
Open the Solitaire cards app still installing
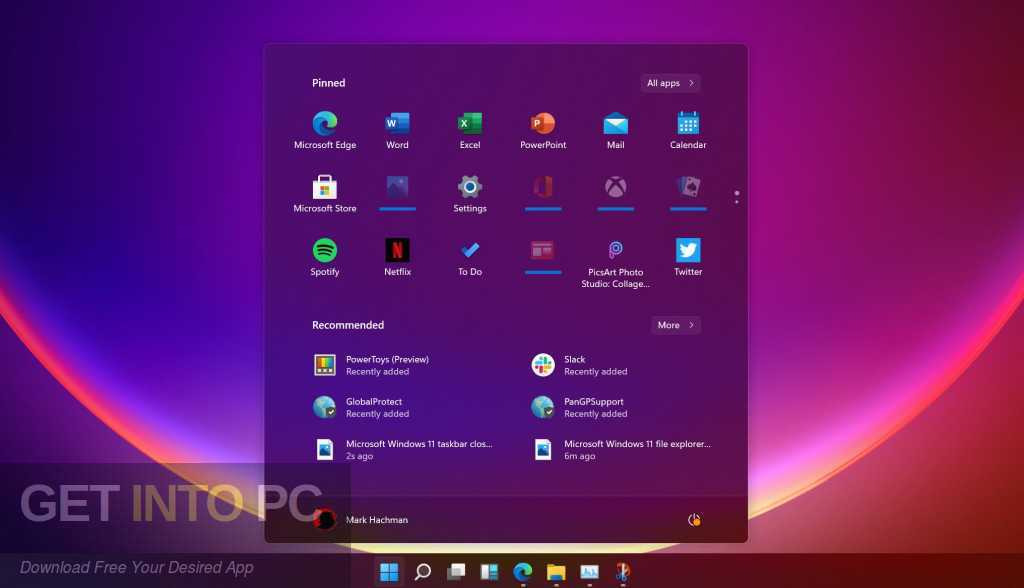[688, 192]
